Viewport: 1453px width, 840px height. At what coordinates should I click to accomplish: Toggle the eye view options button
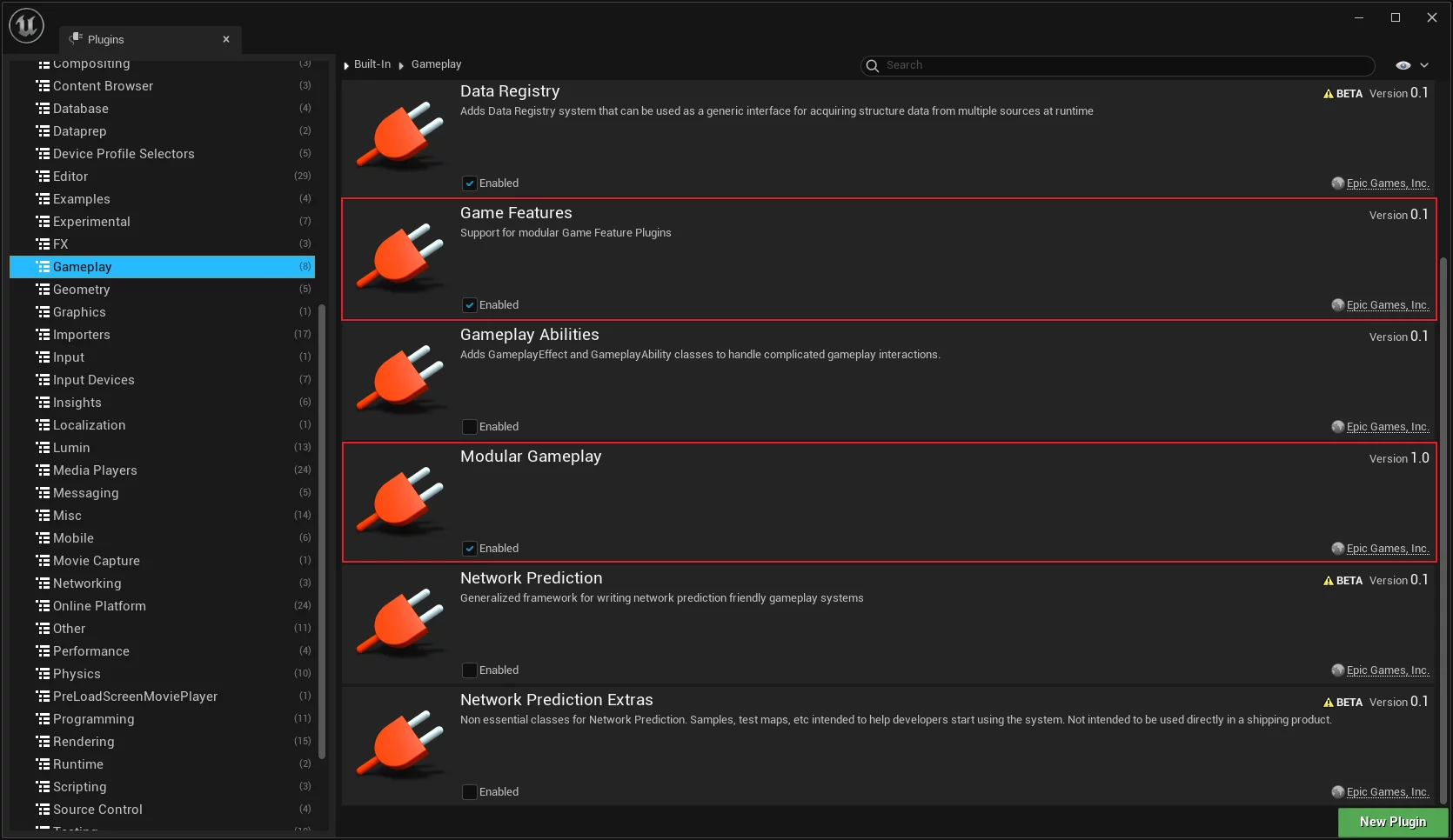click(x=1403, y=65)
